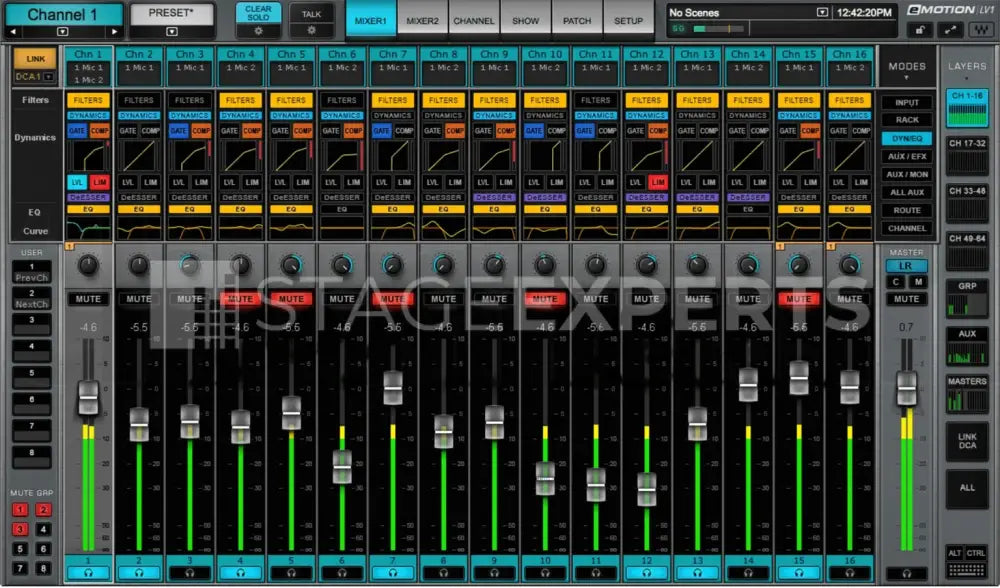Click channel 13 headphone cue icon
Screen dimensions: 1000x588
(697, 573)
